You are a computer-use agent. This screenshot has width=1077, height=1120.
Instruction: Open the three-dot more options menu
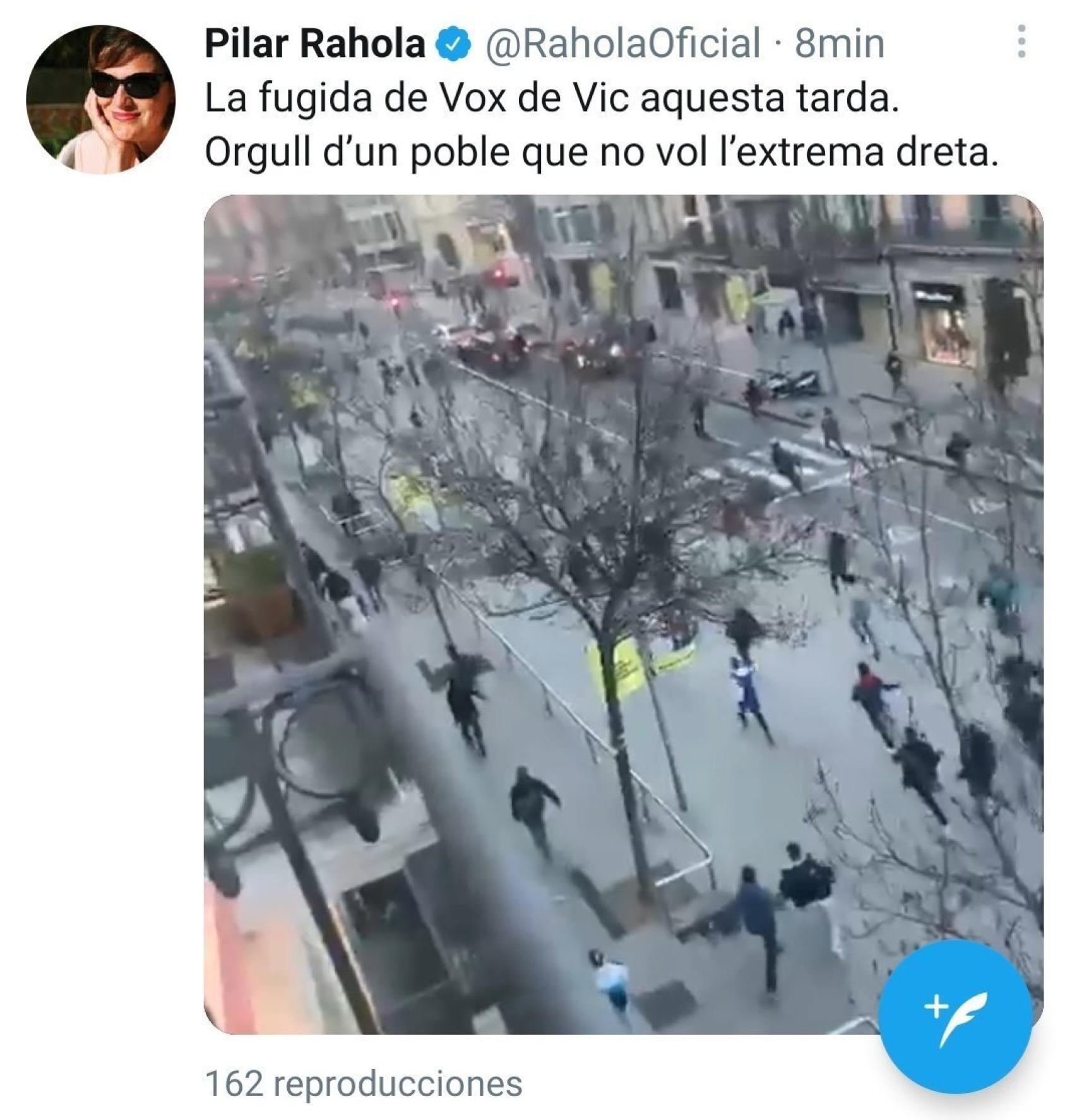point(1021,42)
